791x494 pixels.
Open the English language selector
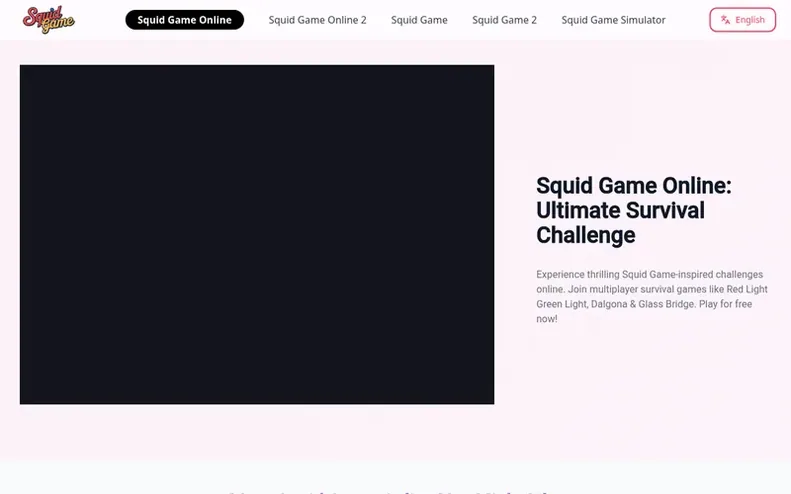(x=743, y=20)
